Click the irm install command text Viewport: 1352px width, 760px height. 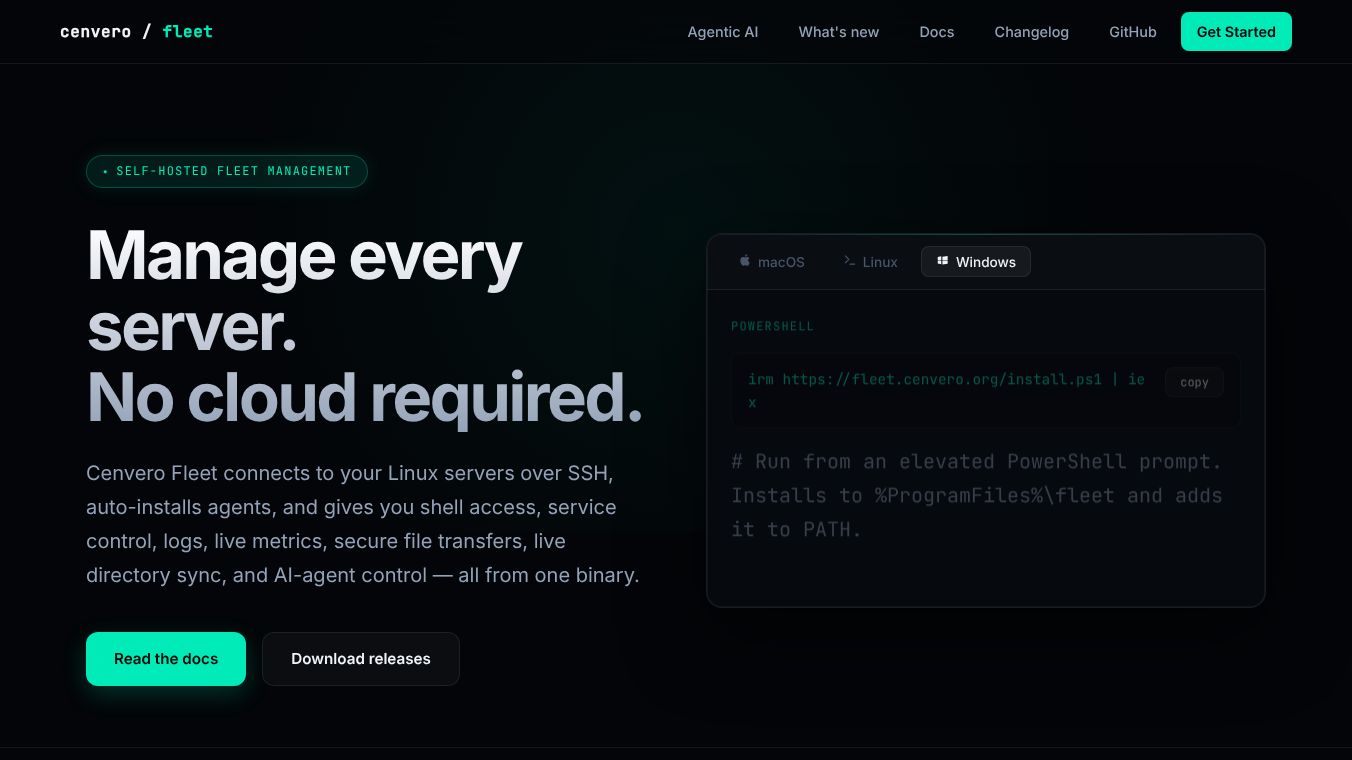point(946,390)
